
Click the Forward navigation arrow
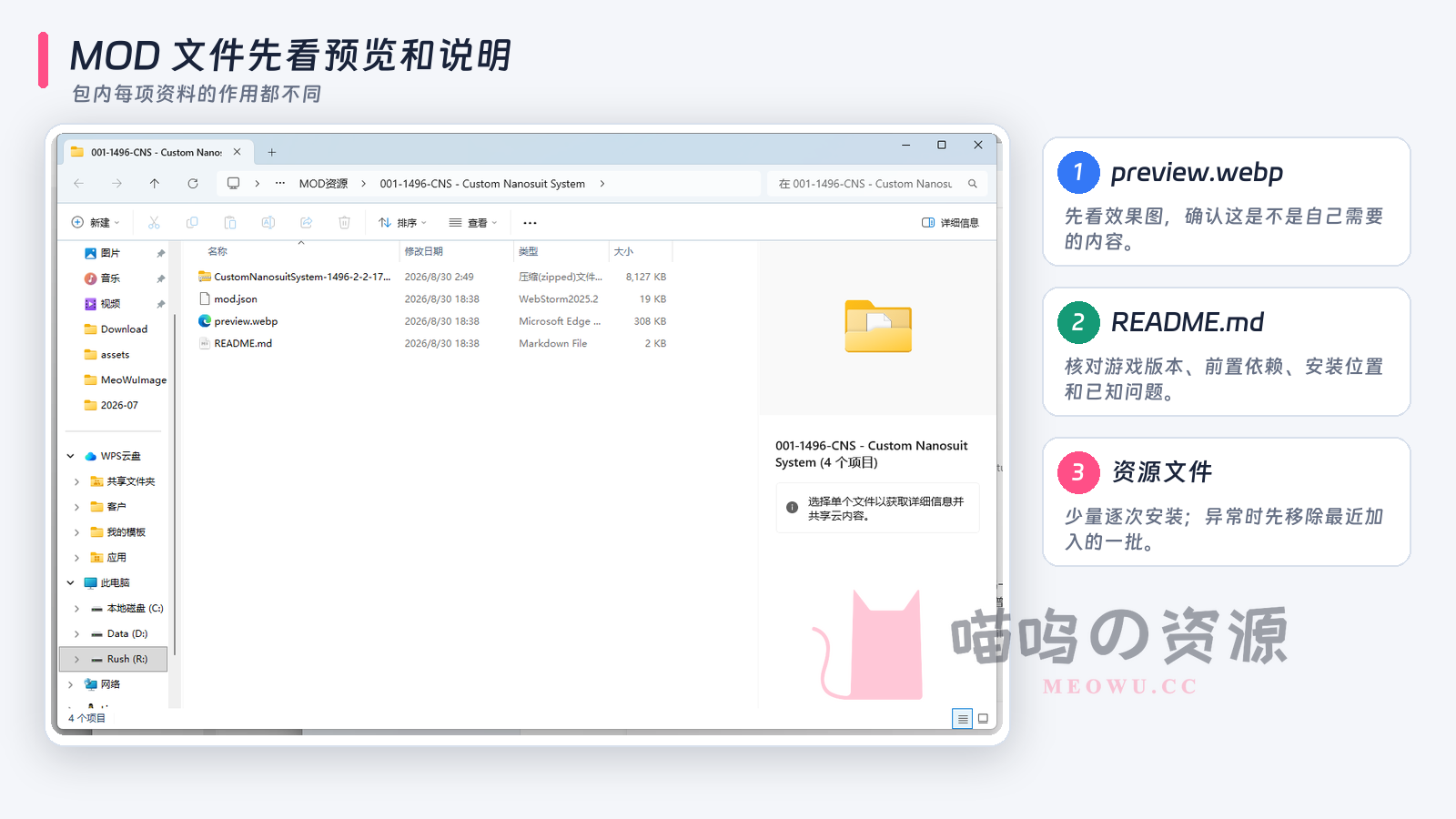click(116, 183)
